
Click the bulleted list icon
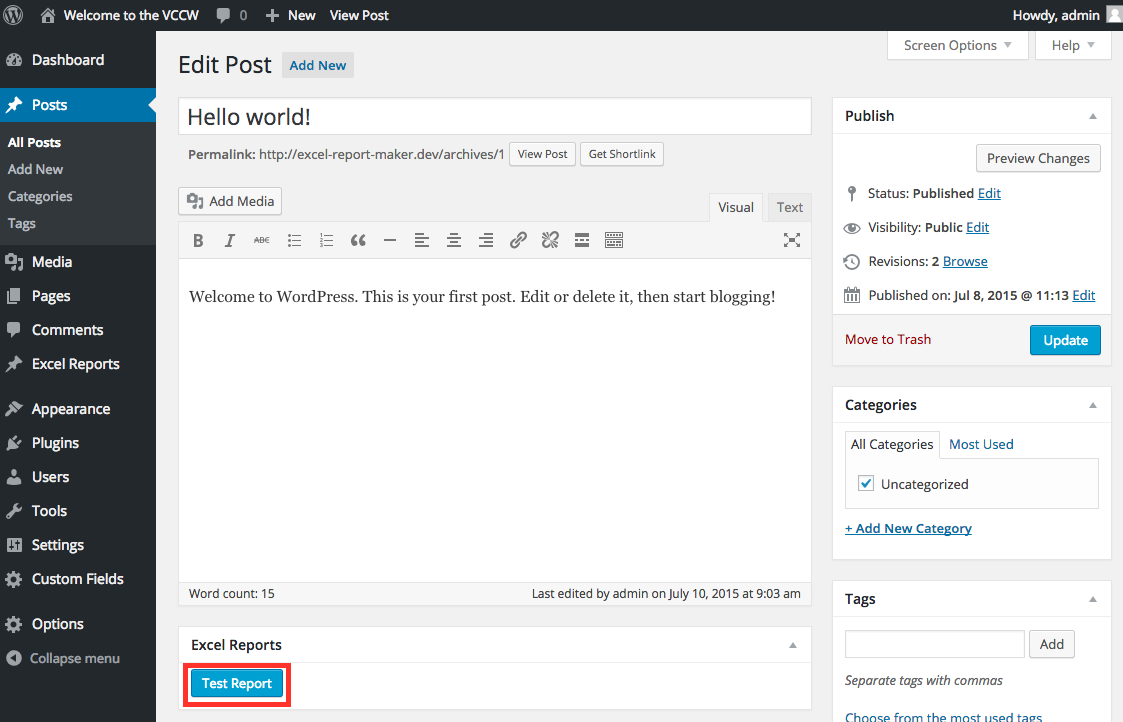[294, 240]
